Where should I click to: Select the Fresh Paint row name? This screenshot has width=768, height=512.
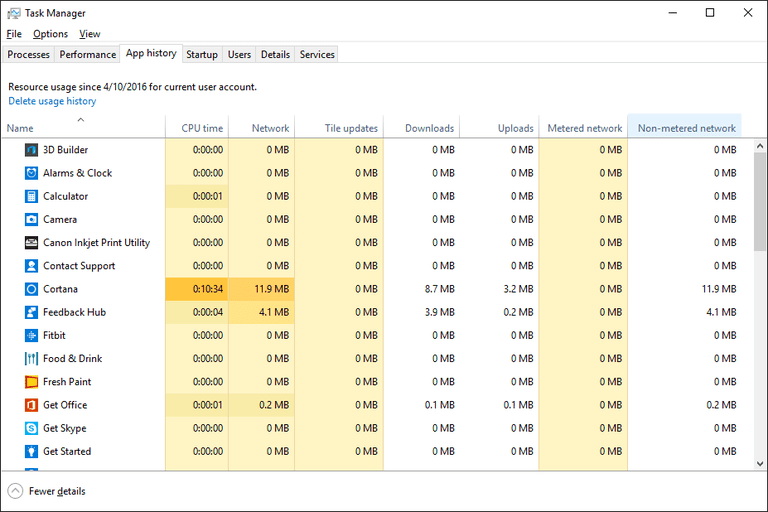[x=67, y=382]
